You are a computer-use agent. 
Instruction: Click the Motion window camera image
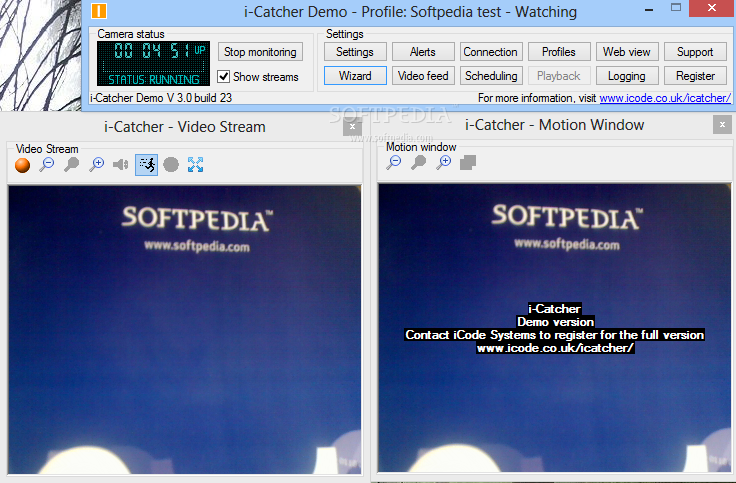(554, 327)
